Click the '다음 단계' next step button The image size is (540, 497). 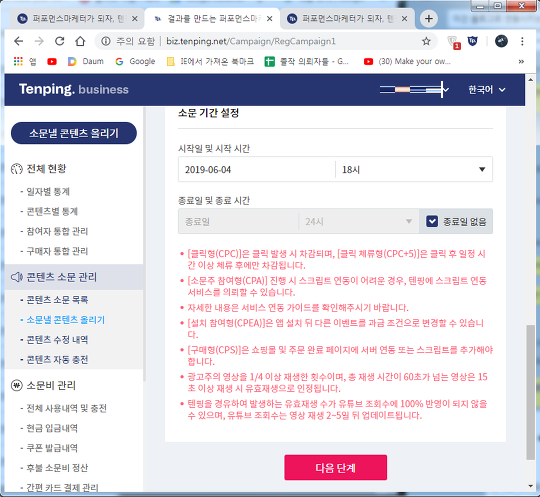tap(335, 467)
